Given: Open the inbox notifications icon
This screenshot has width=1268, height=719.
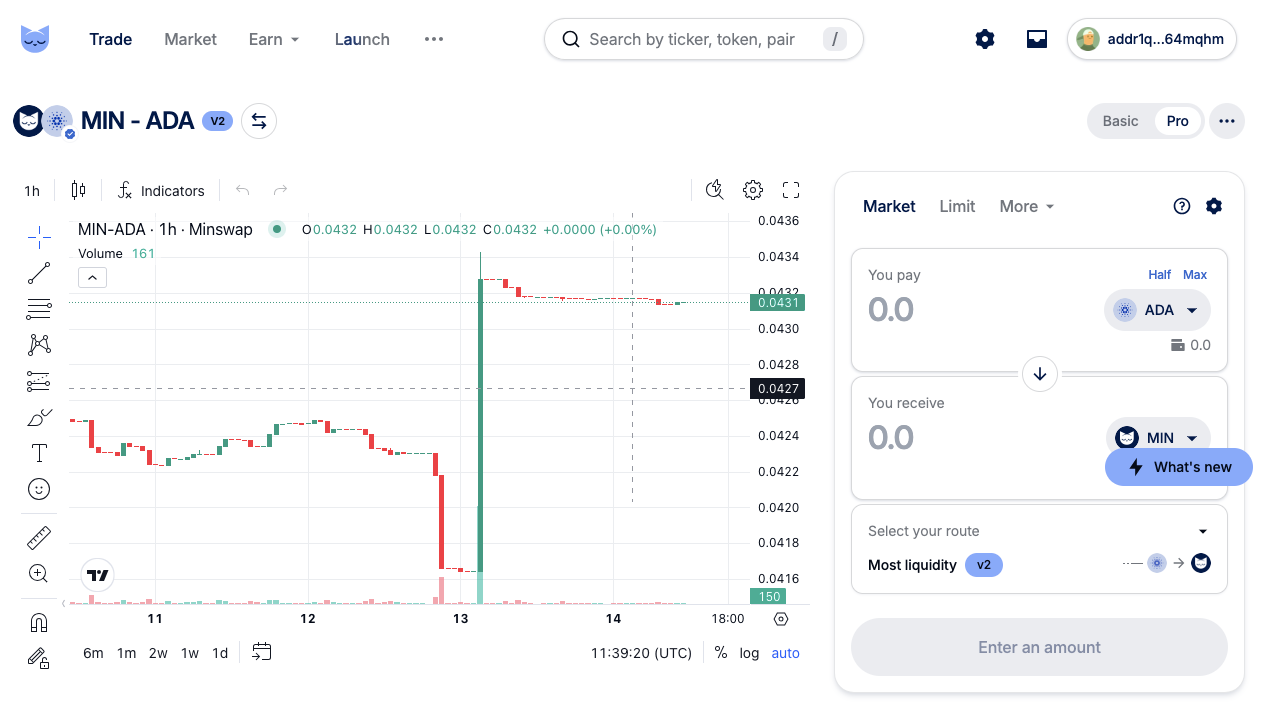Looking at the screenshot, I should coord(1037,39).
